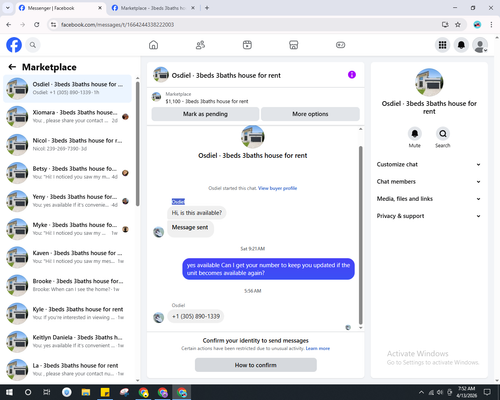The image size is (500, 400).
Task: Open the Betsy conversation
Action: coord(67,173)
